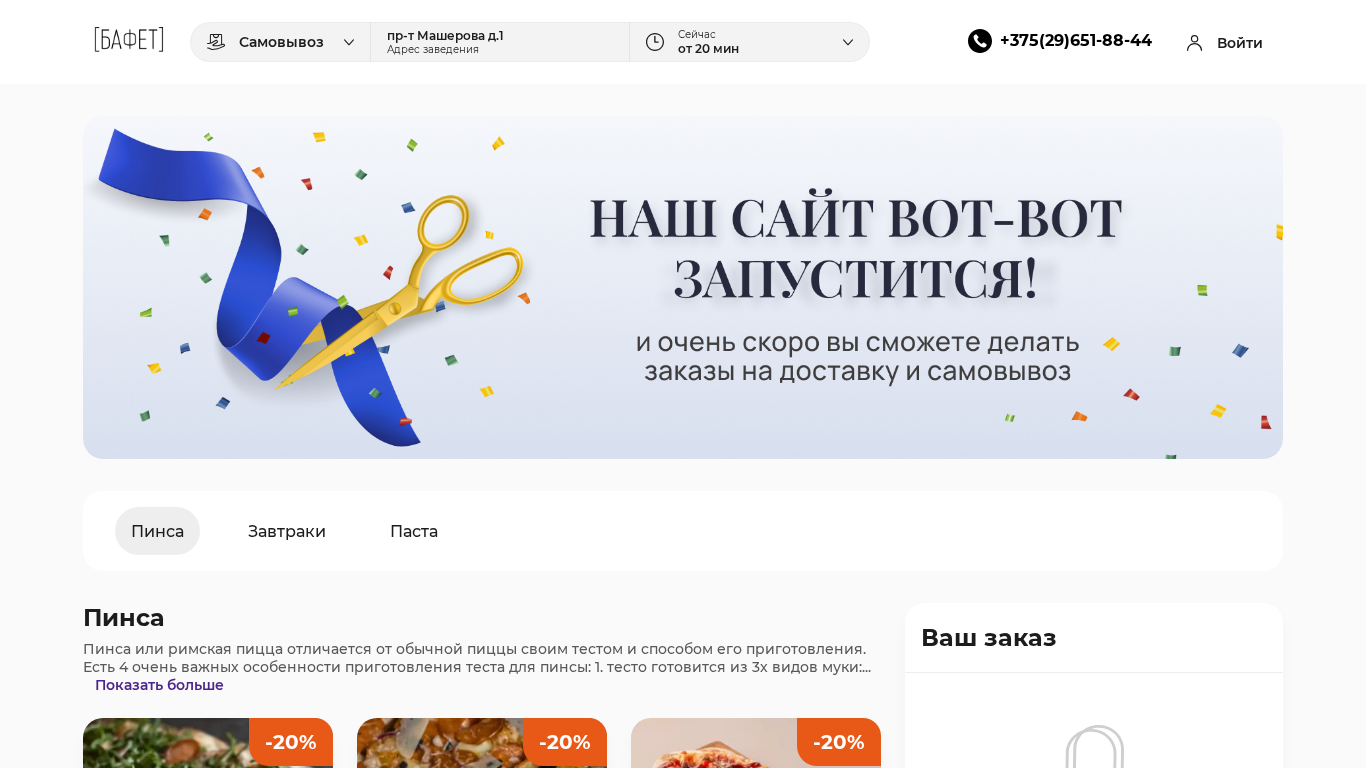Click the empty cart icon under Ваш заказ
Image resolution: width=1366 pixels, height=768 pixels.
[x=1095, y=746]
